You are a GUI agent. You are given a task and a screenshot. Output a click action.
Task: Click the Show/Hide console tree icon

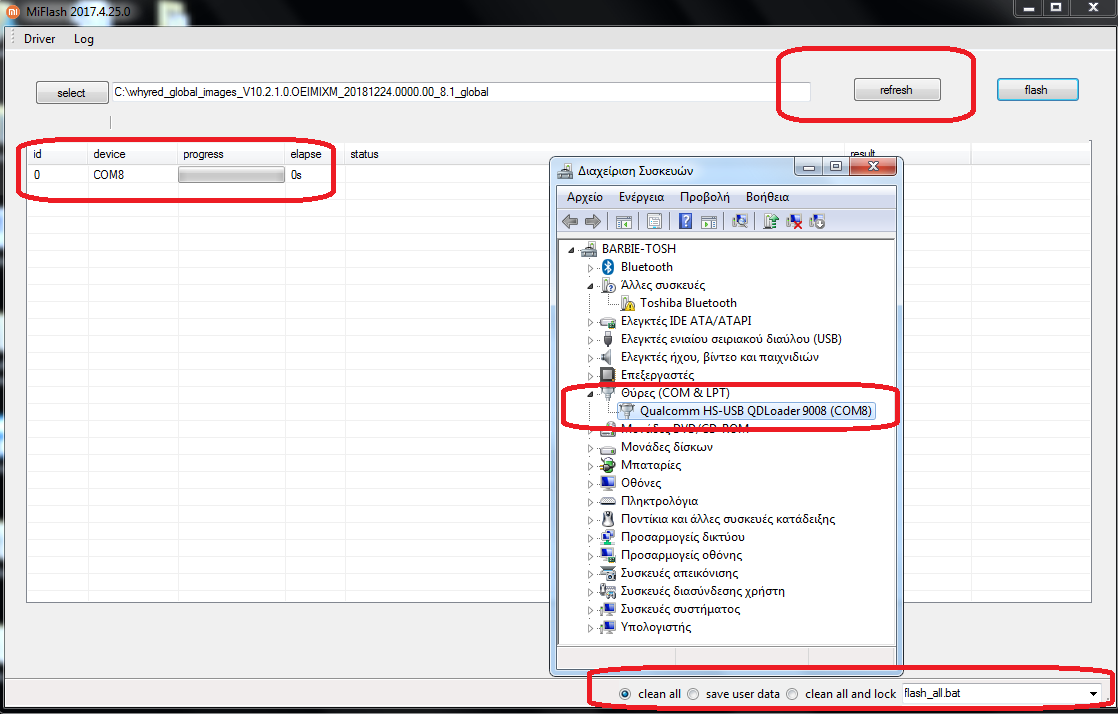coord(624,222)
